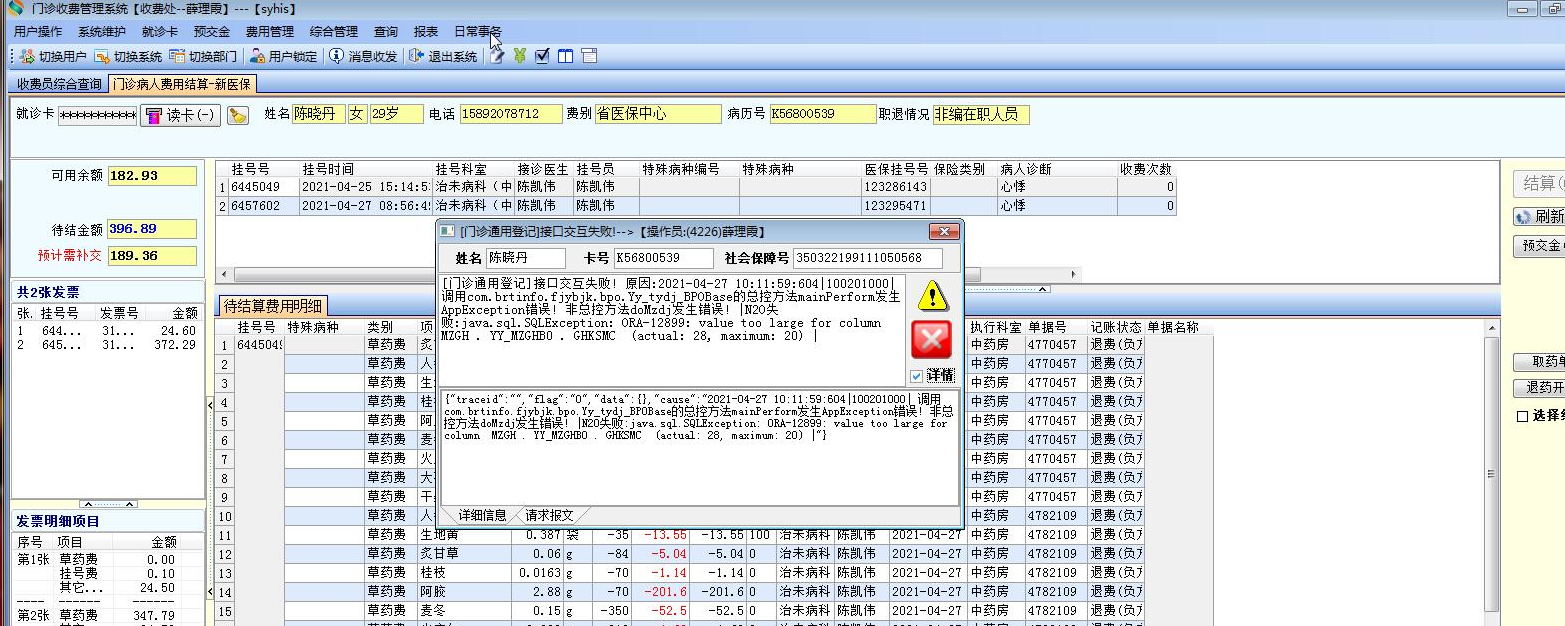The width and height of the screenshot is (1565, 626).
Task: Click the 记账状态 column header
Action: (1115, 327)
